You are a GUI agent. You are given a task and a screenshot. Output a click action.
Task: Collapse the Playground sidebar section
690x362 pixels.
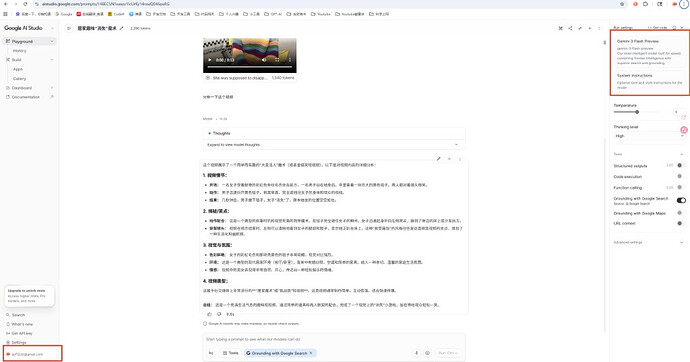[x=52, y=41]
